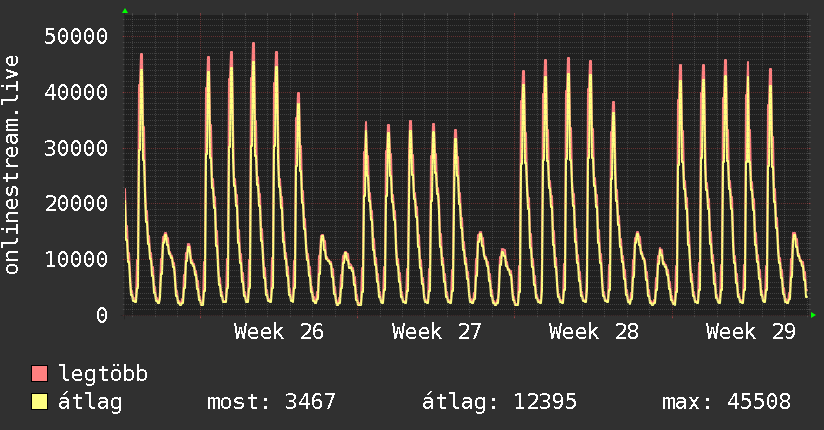Image resolution: width=824 pixels, height=430 pixels.
Task: Click the 40000 y-axis tick label
Action: pos(76,93)
